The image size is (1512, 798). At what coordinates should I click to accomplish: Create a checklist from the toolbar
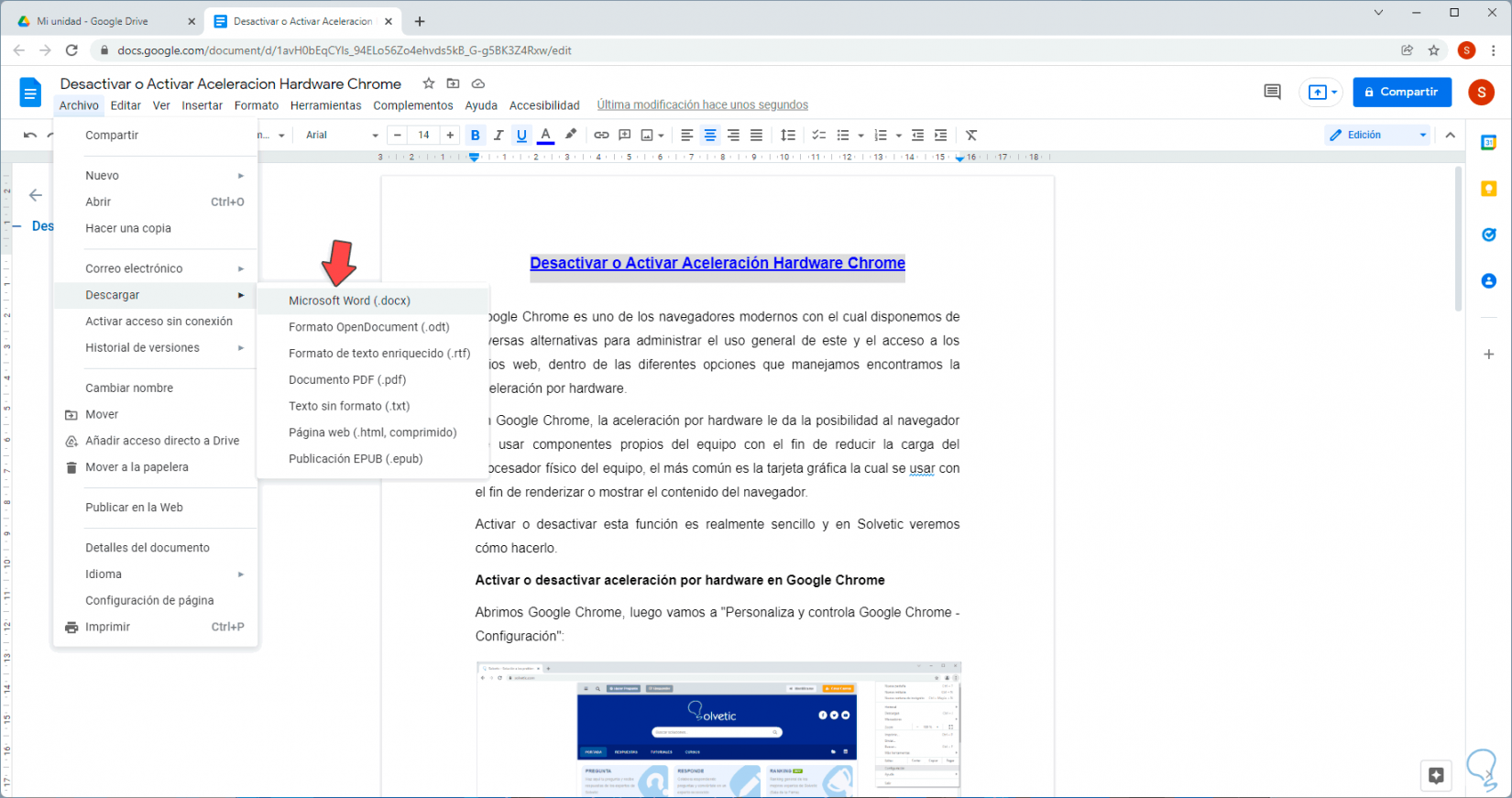pyautogui.click(x=819, y=136)
